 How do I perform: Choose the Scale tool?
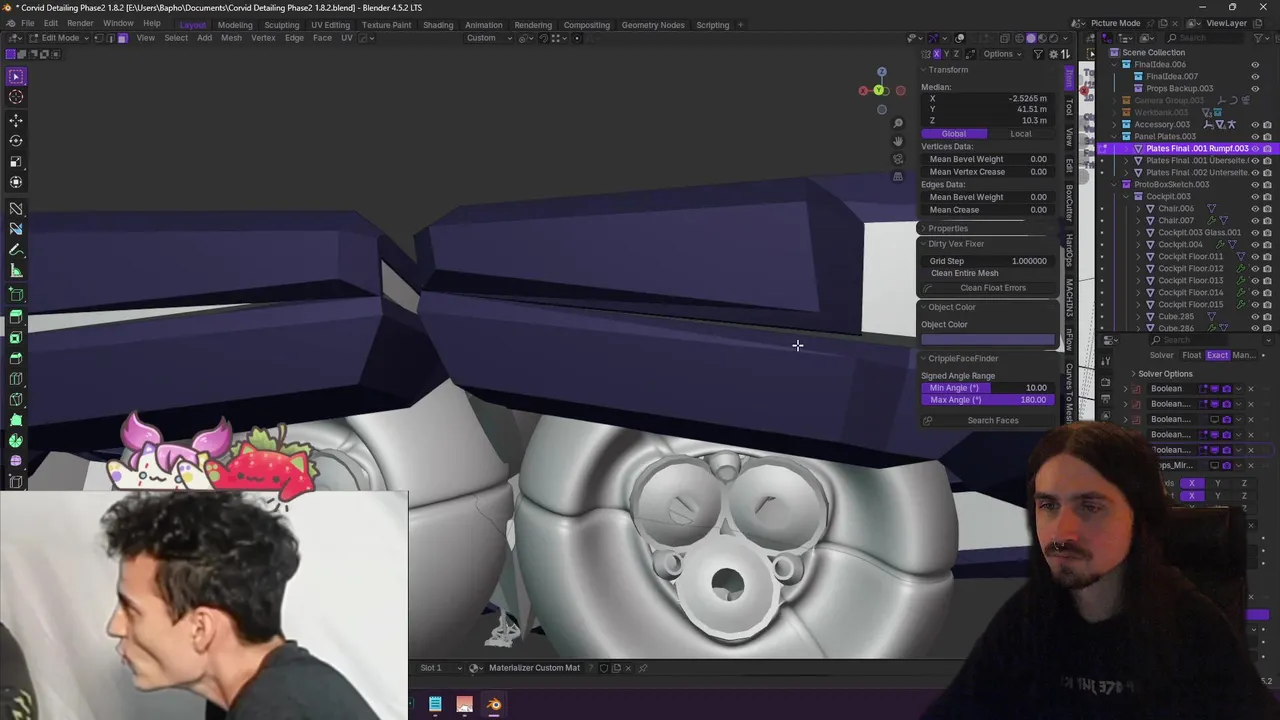pos(16,161)
